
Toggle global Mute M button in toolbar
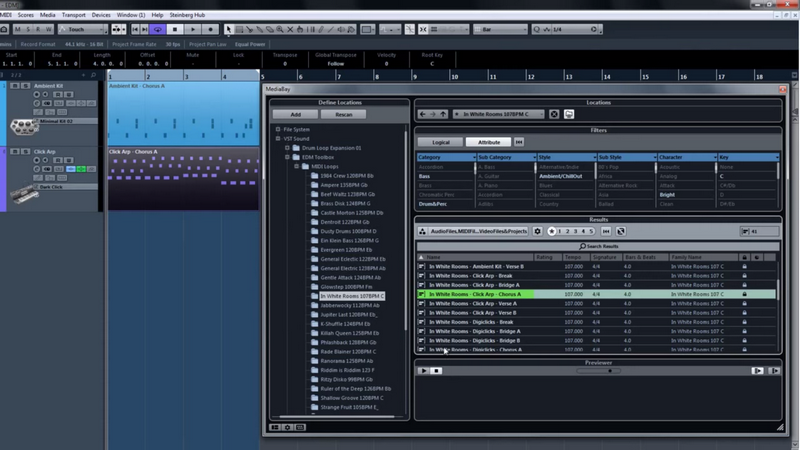(18, 30)
